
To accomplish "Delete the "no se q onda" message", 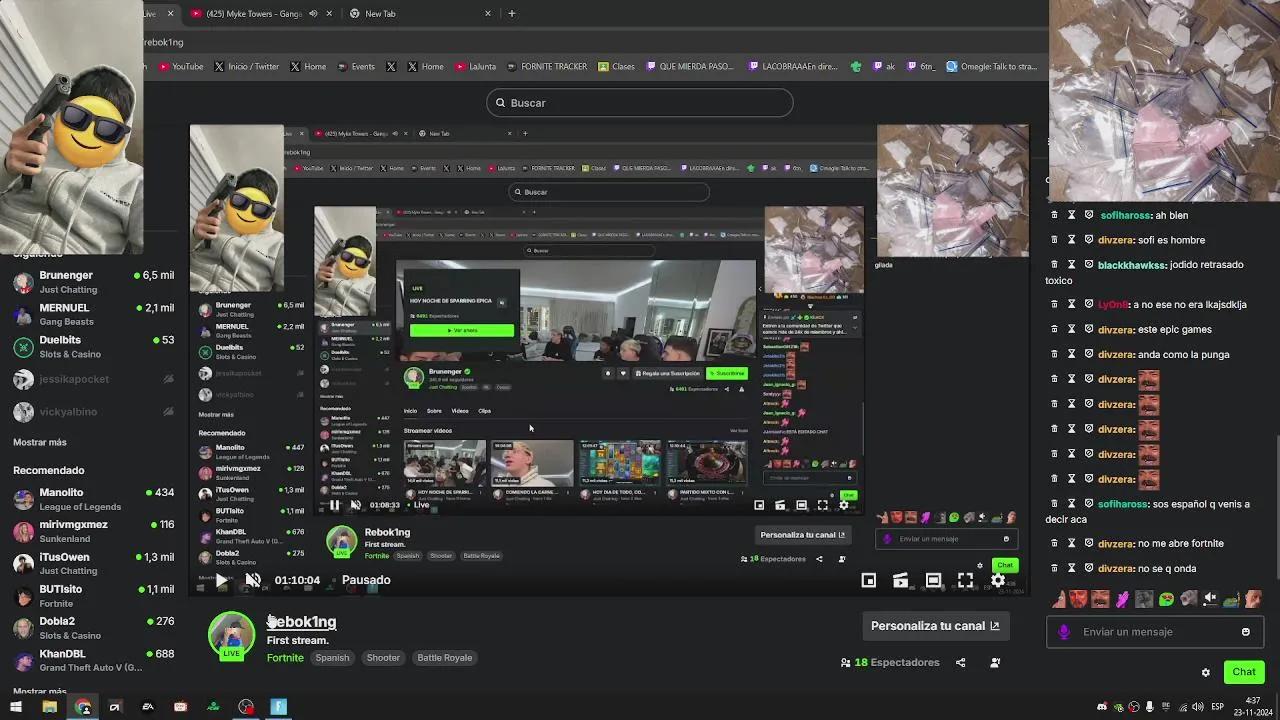I will pos(1054,568).
